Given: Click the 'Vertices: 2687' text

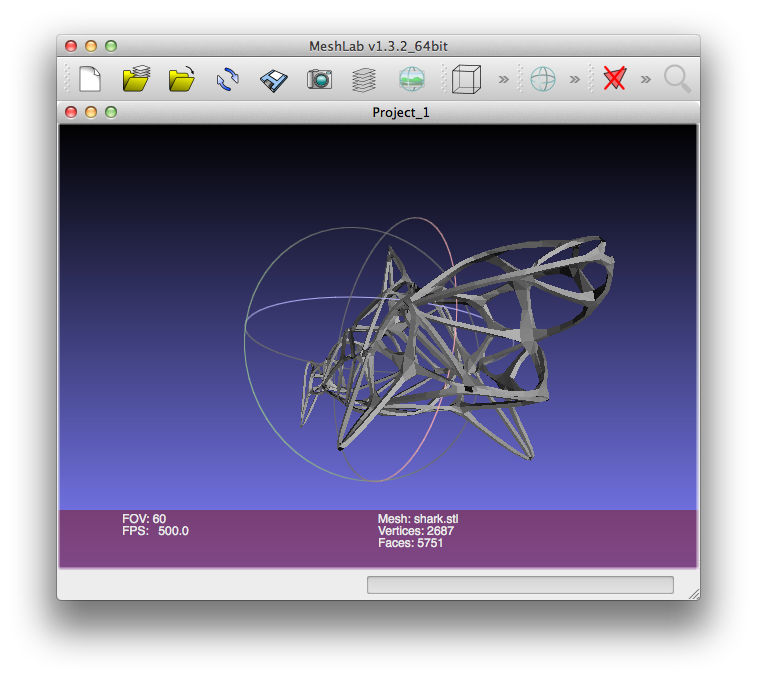Looking at the screenshot, I should 416,531.
